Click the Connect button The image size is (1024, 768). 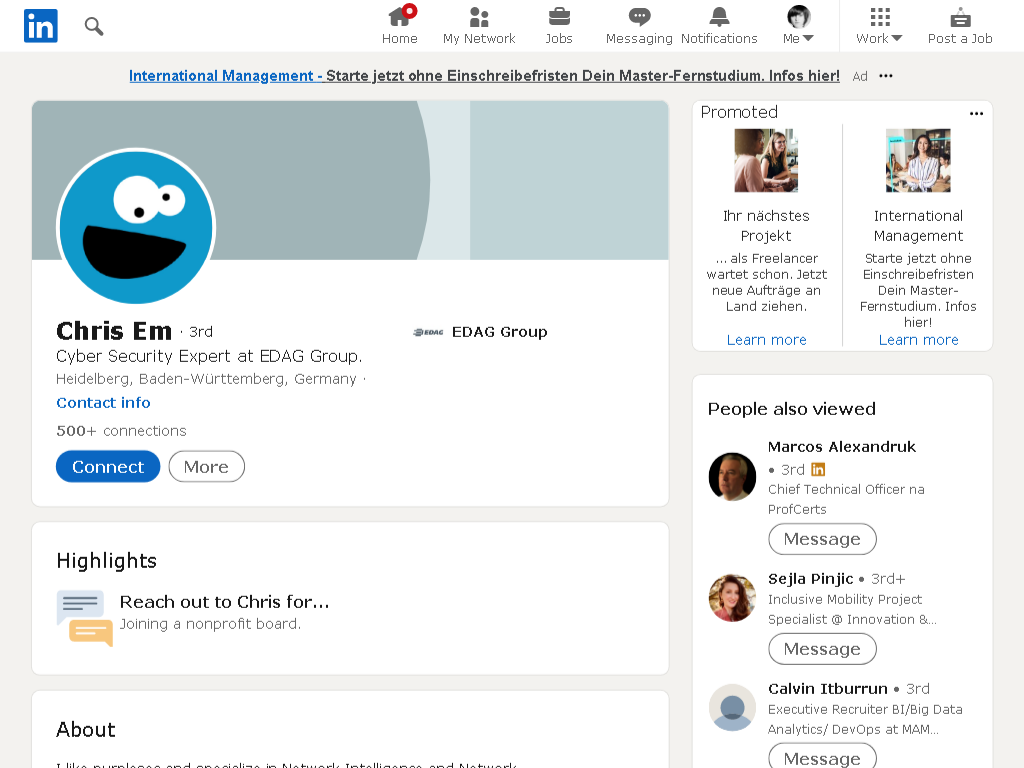[108, 467]
